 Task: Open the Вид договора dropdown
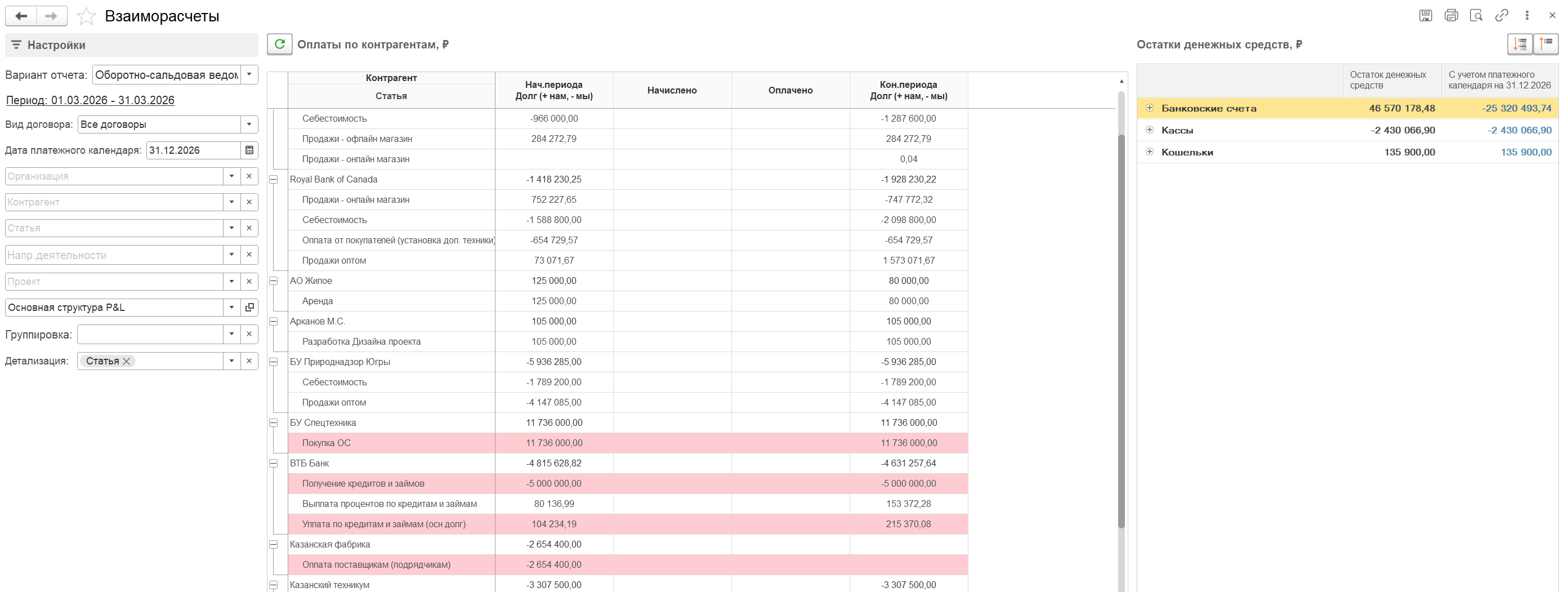[x=249, y=124]
